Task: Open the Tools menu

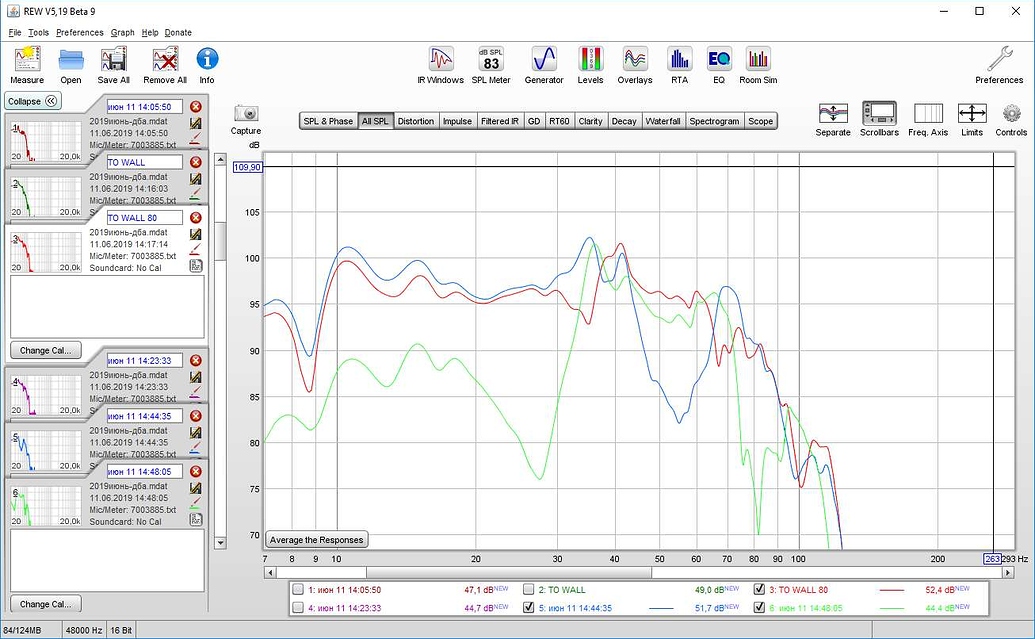Action: (x=38, y=32)
